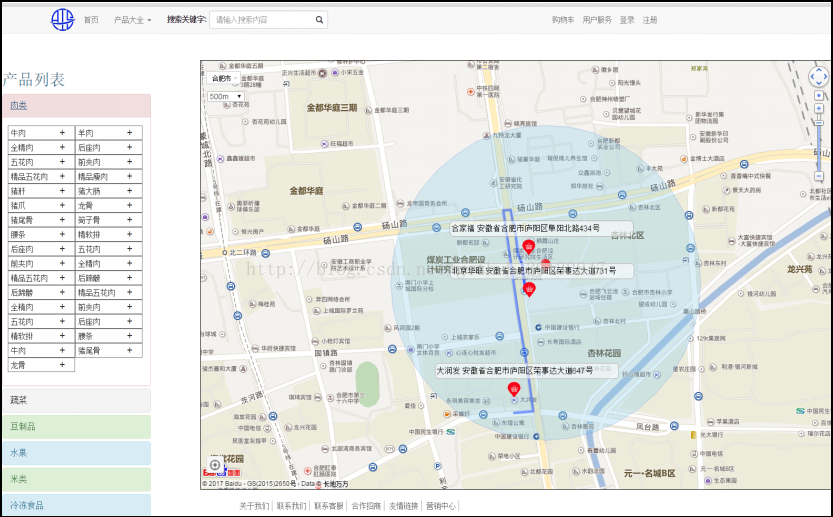The image size is (833, 517).
Task: Expand the 蔬菜 category panel
Action: point(76,400)
